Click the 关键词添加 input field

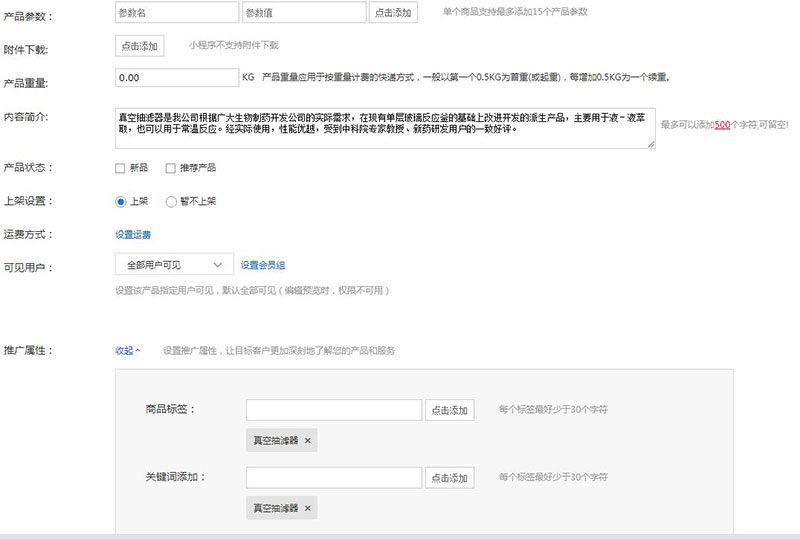coord(334,478)
